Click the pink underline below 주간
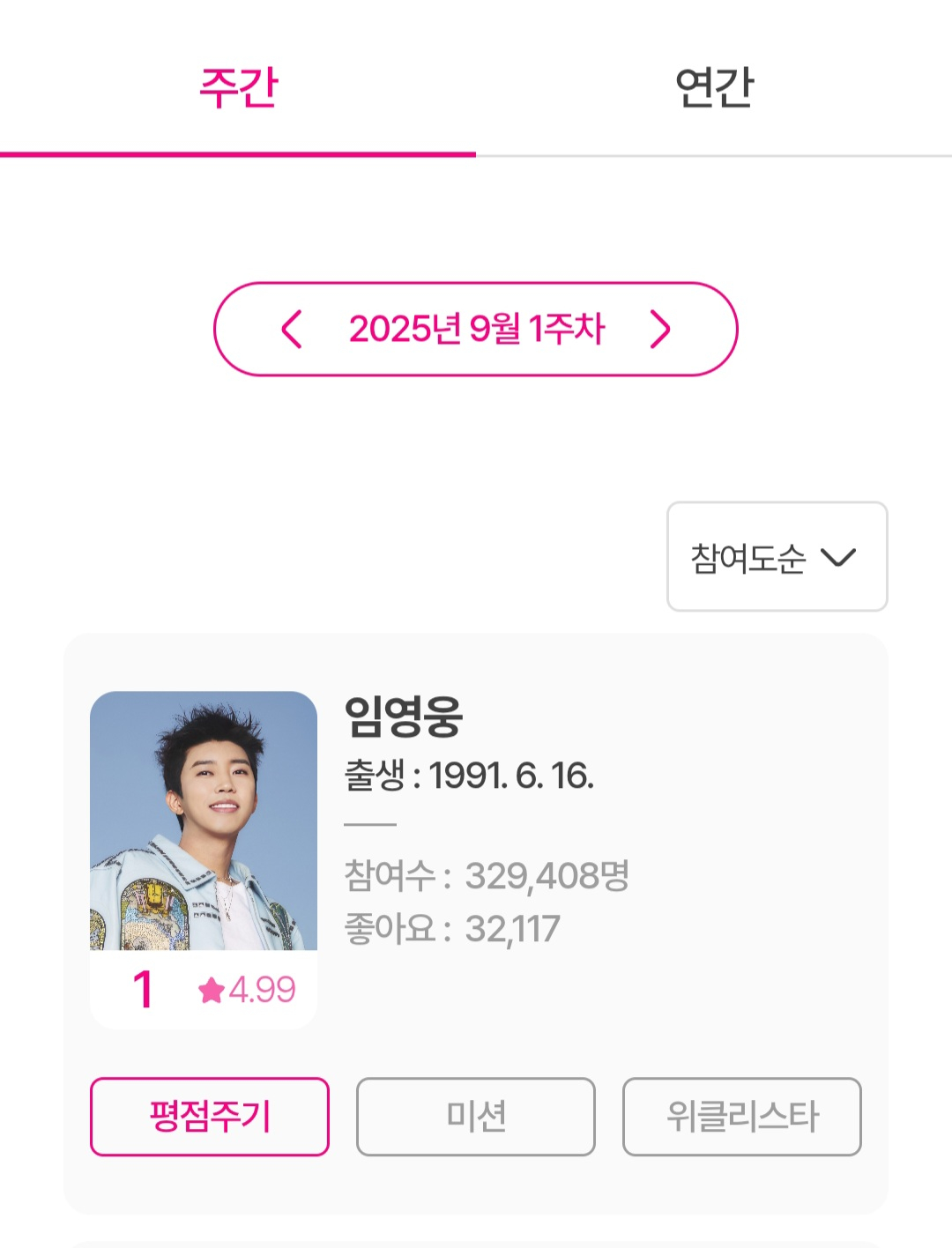952x1248 pixels. pyautogui.click(x=238, y=154)
